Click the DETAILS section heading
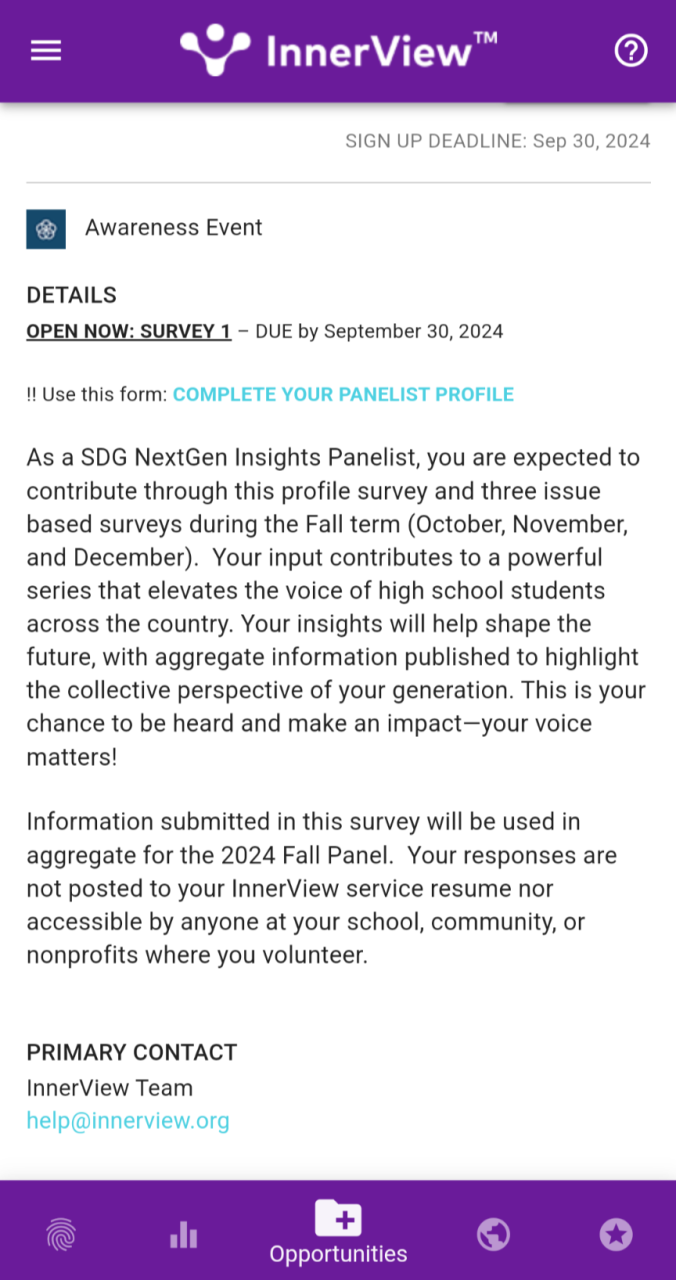676x1280 pixels. 72,295
